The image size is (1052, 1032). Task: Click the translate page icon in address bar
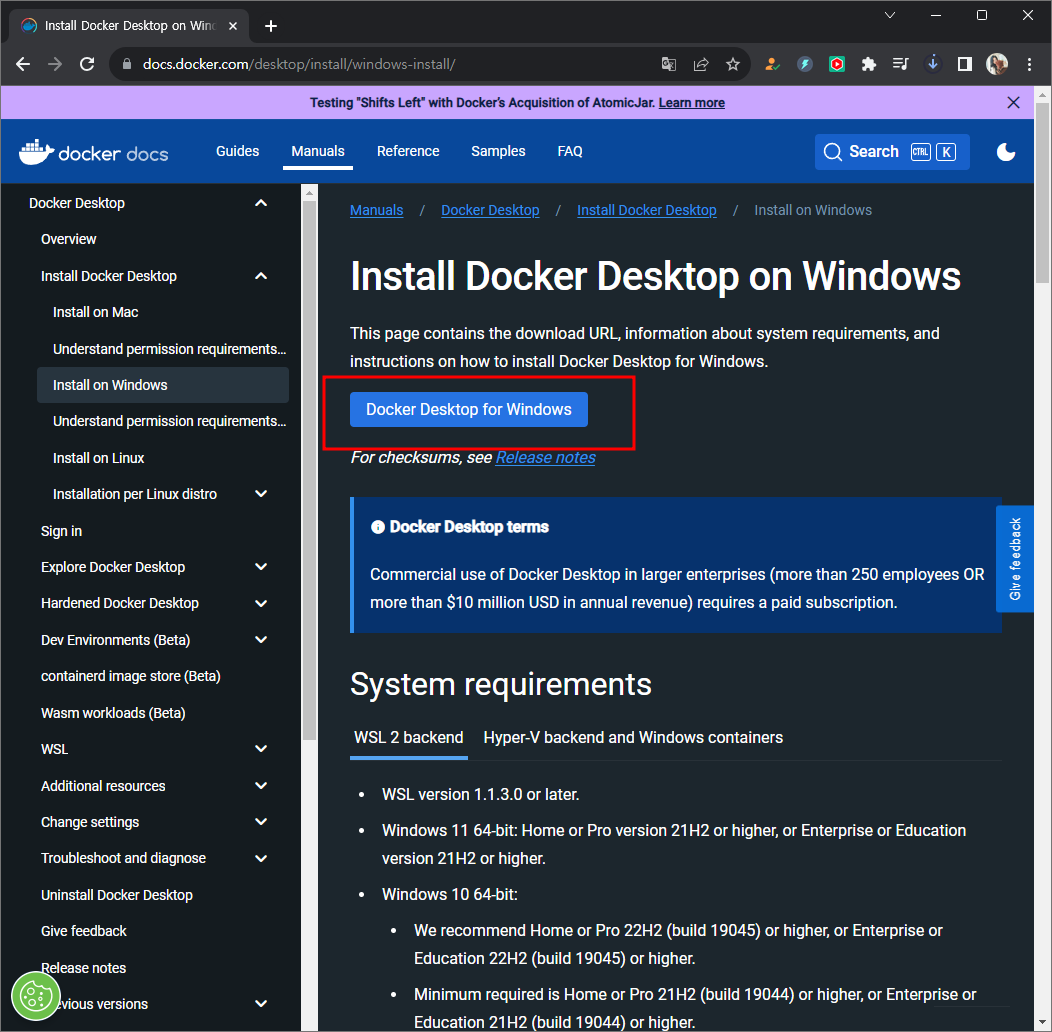[x=668, y=64]
